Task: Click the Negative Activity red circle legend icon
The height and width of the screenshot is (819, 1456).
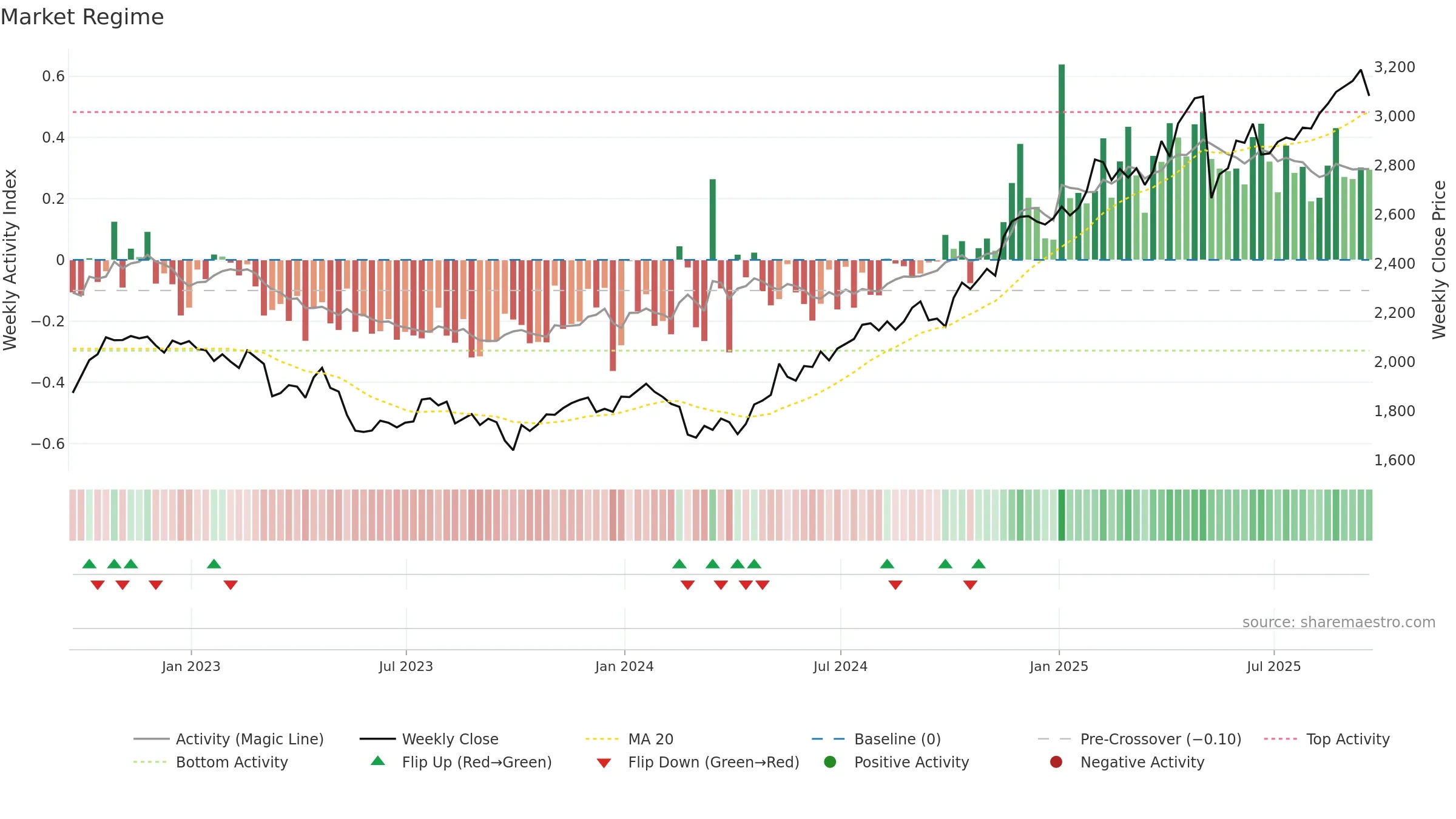Action: pyautogui.click(x=1056, y=761)
